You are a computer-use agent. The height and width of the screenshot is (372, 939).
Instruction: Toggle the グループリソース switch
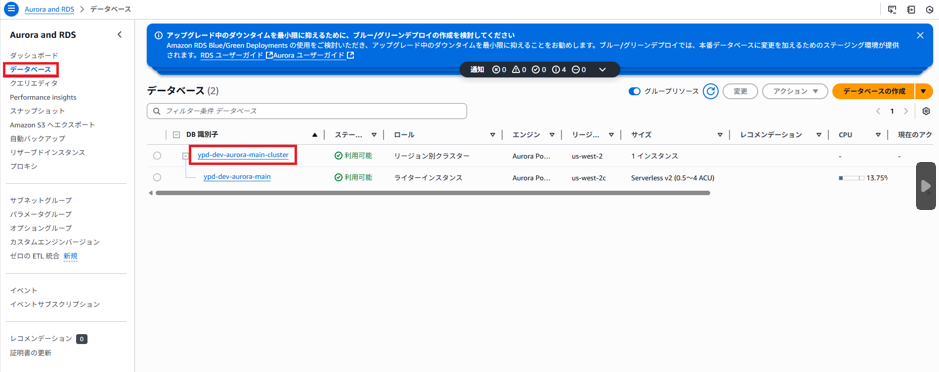(x=635, y=91)
